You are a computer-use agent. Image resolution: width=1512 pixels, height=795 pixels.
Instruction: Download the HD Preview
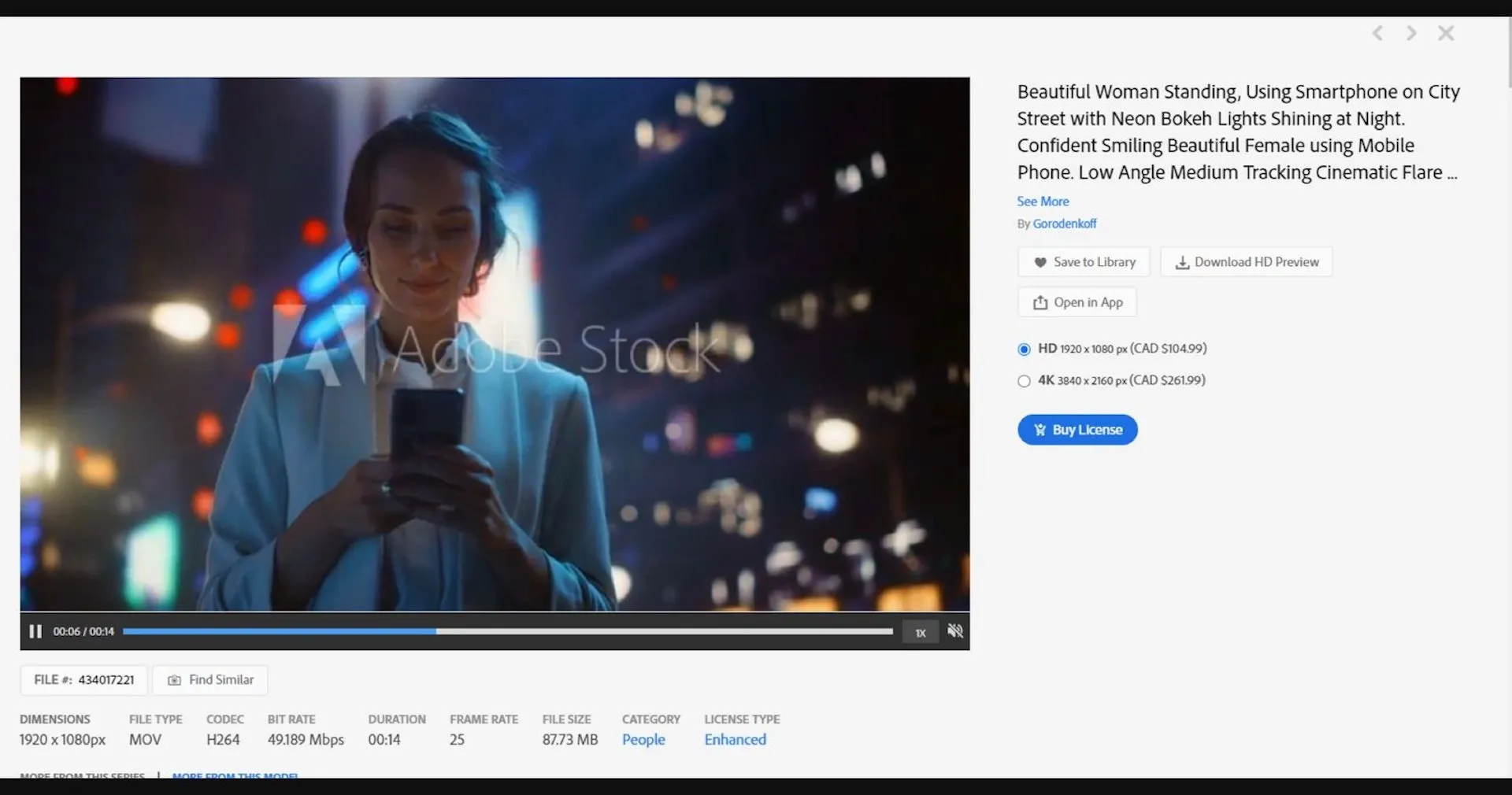(x=1246, y=262)
